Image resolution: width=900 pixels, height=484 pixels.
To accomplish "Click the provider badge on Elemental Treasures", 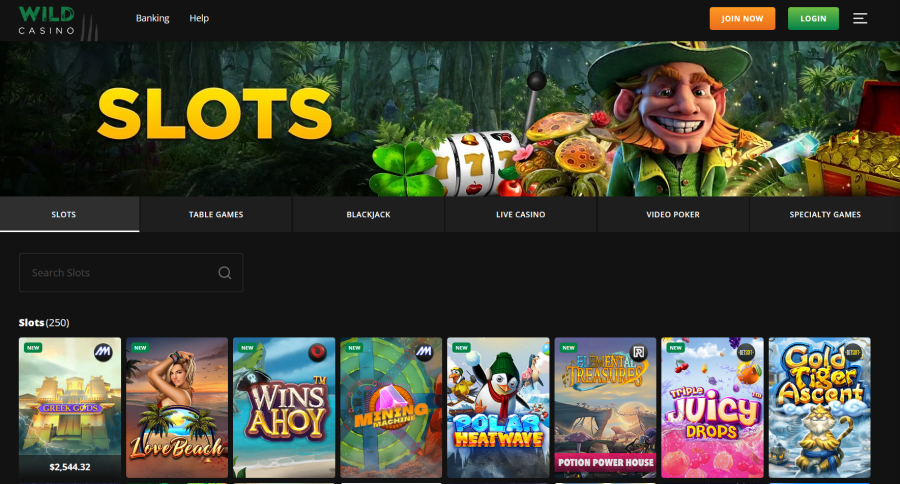I will (638, 352).
